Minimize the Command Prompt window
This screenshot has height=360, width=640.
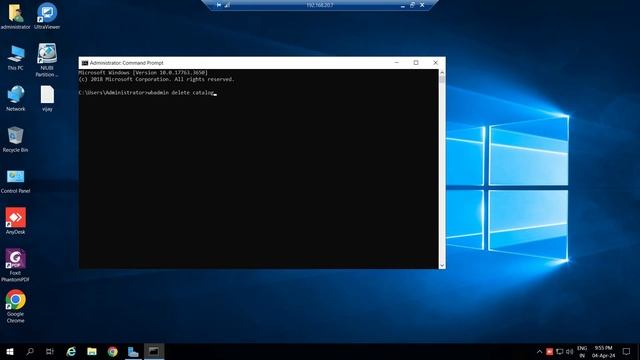tap(397, 62)
